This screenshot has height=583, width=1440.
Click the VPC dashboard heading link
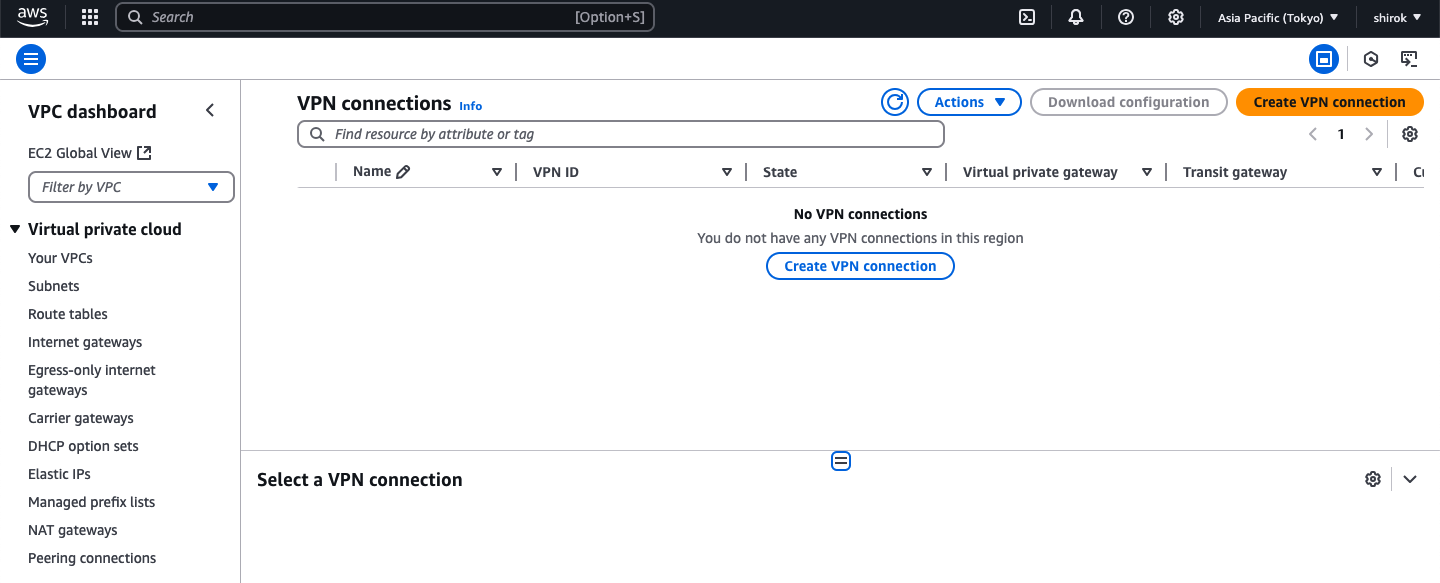[x=92, y=111]
